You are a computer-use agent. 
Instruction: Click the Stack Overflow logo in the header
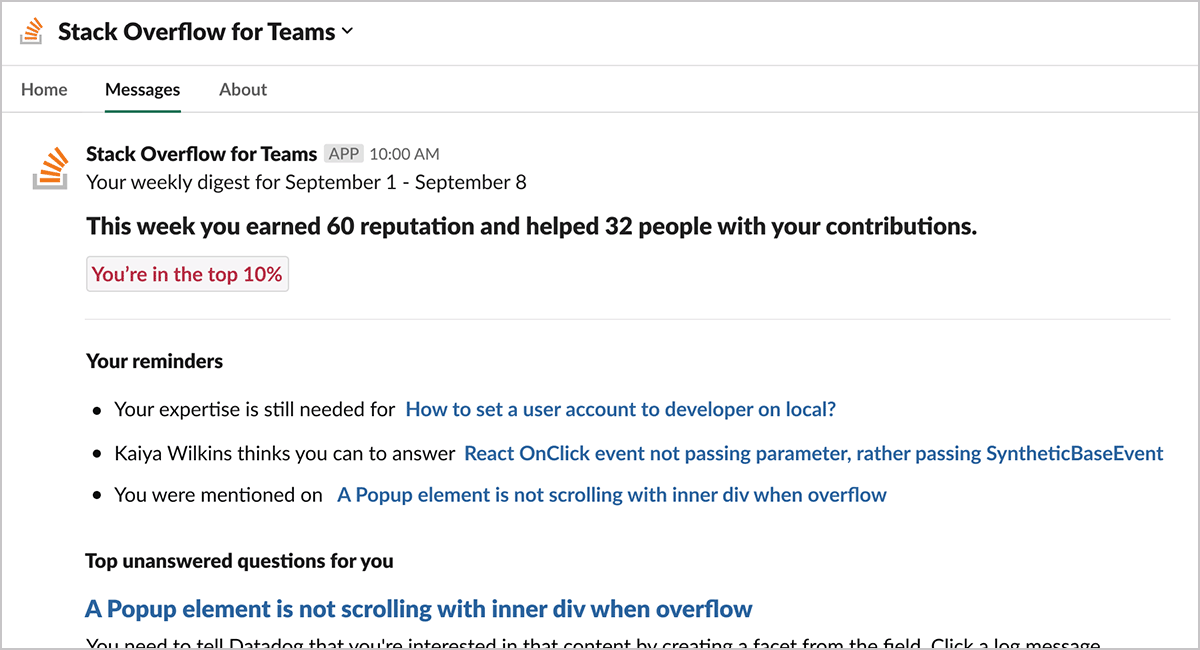[33, 32]
